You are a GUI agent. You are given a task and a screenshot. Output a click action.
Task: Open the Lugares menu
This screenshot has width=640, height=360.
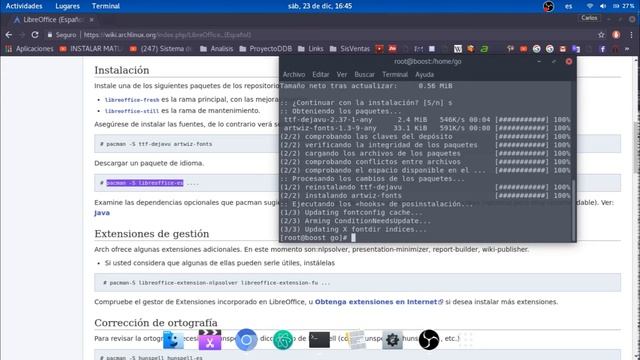pos(67,6)
